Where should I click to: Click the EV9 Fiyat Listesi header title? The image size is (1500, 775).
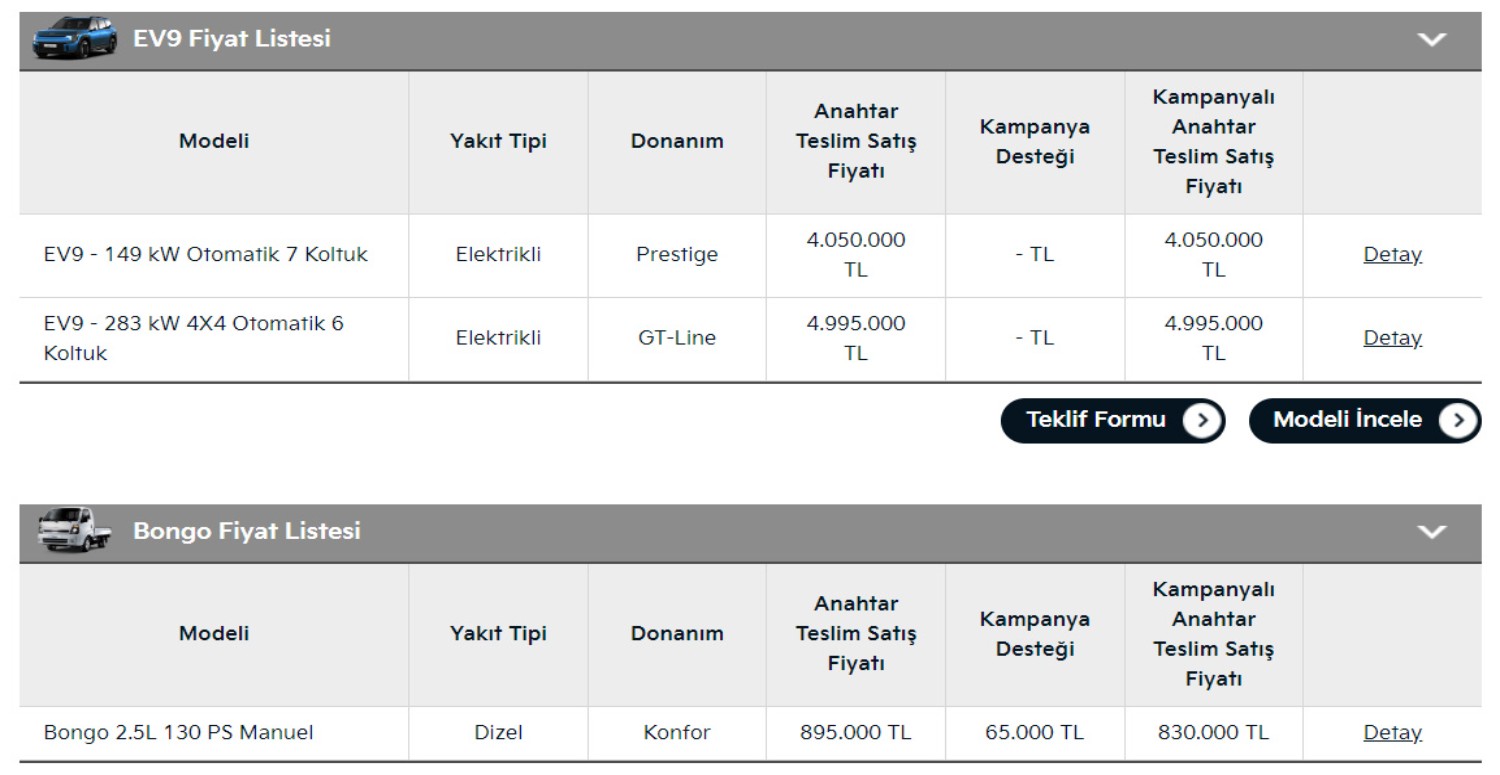(x=232, y=39)
